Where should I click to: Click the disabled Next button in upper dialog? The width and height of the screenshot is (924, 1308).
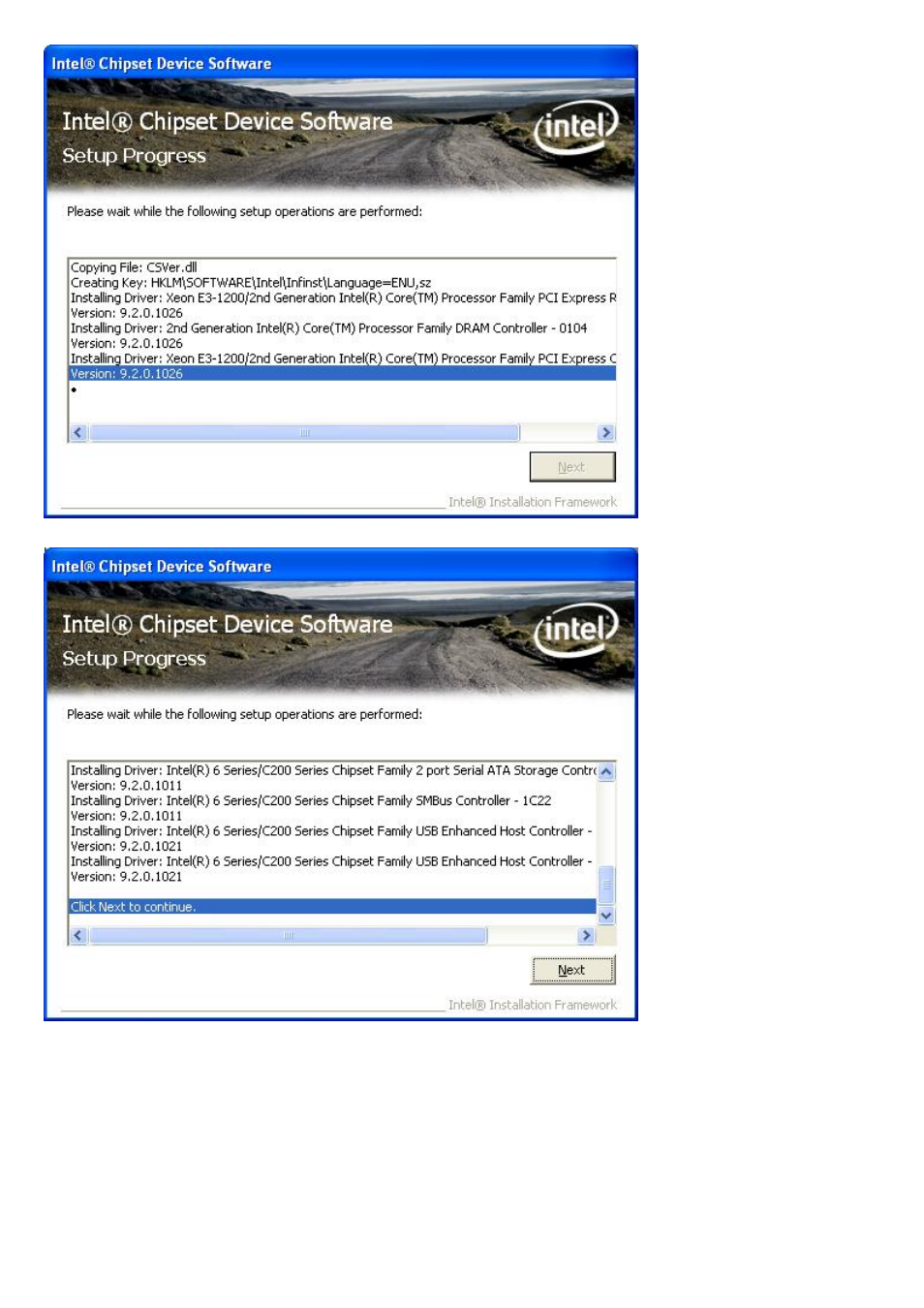pyautogui.click(x=571, y=466)
